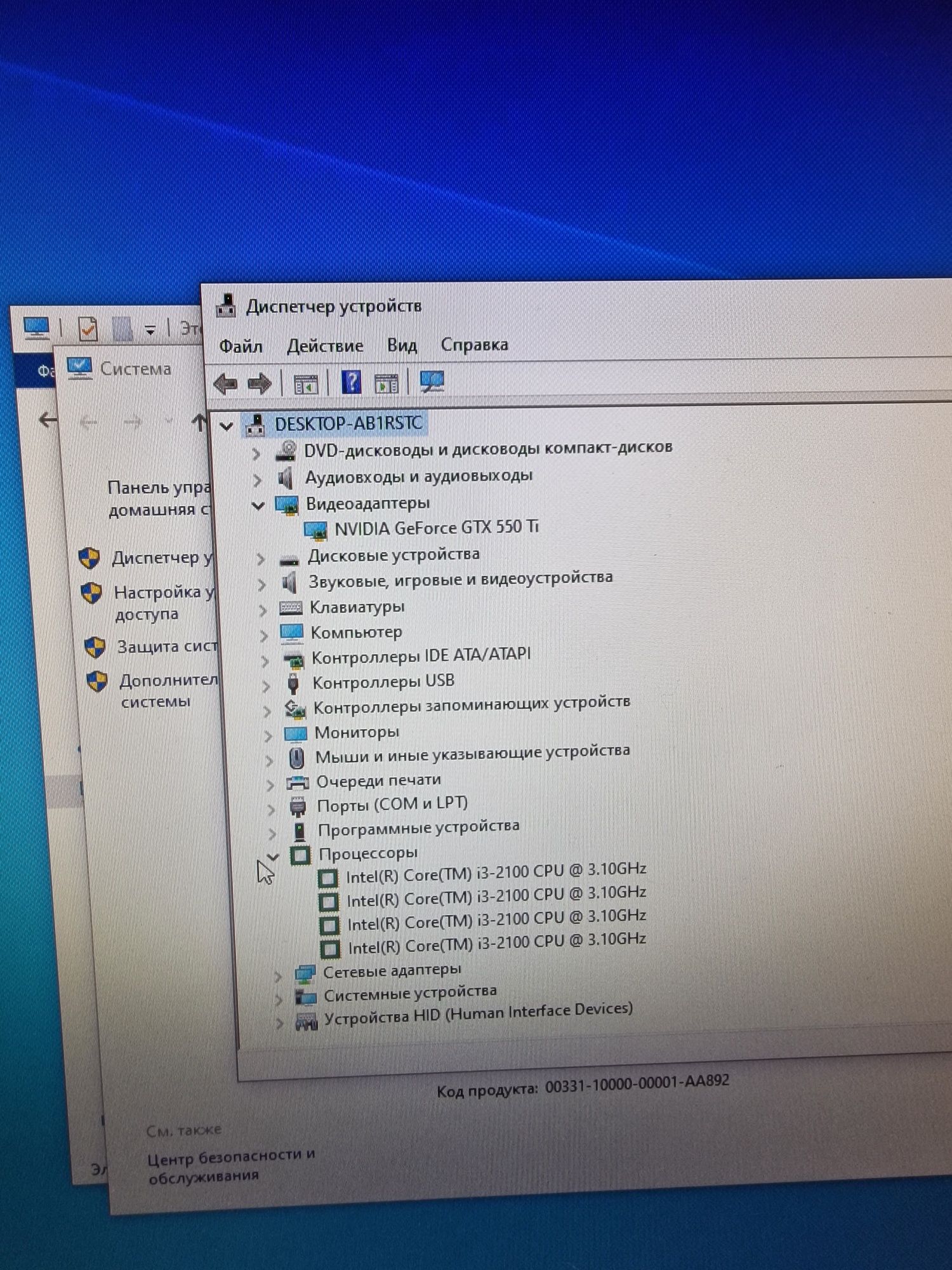Image resolution: width=952 pixels, height=1270 pixels.
Task: Click the chip icon beside Процессоры
Action: pyautogui.click(x=300, y=855)
